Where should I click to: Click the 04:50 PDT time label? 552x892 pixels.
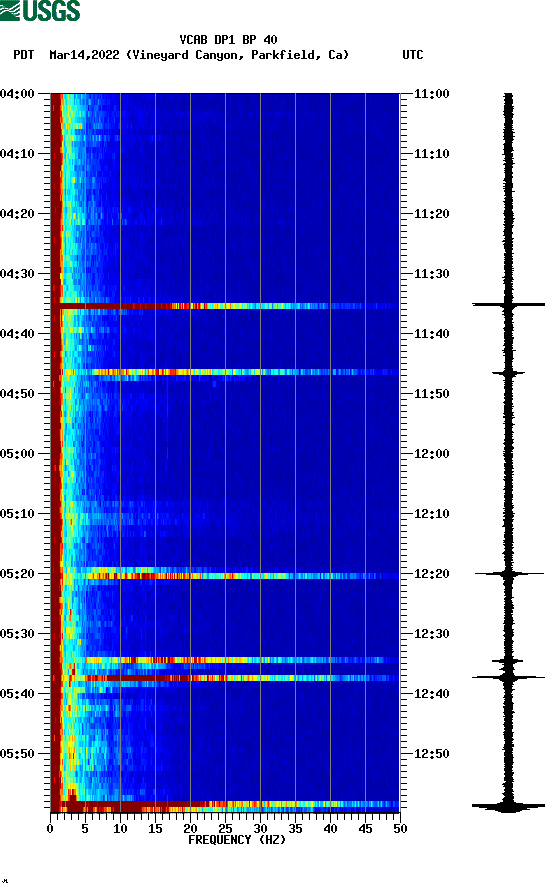pyautogui.click(x=17, y=394)
